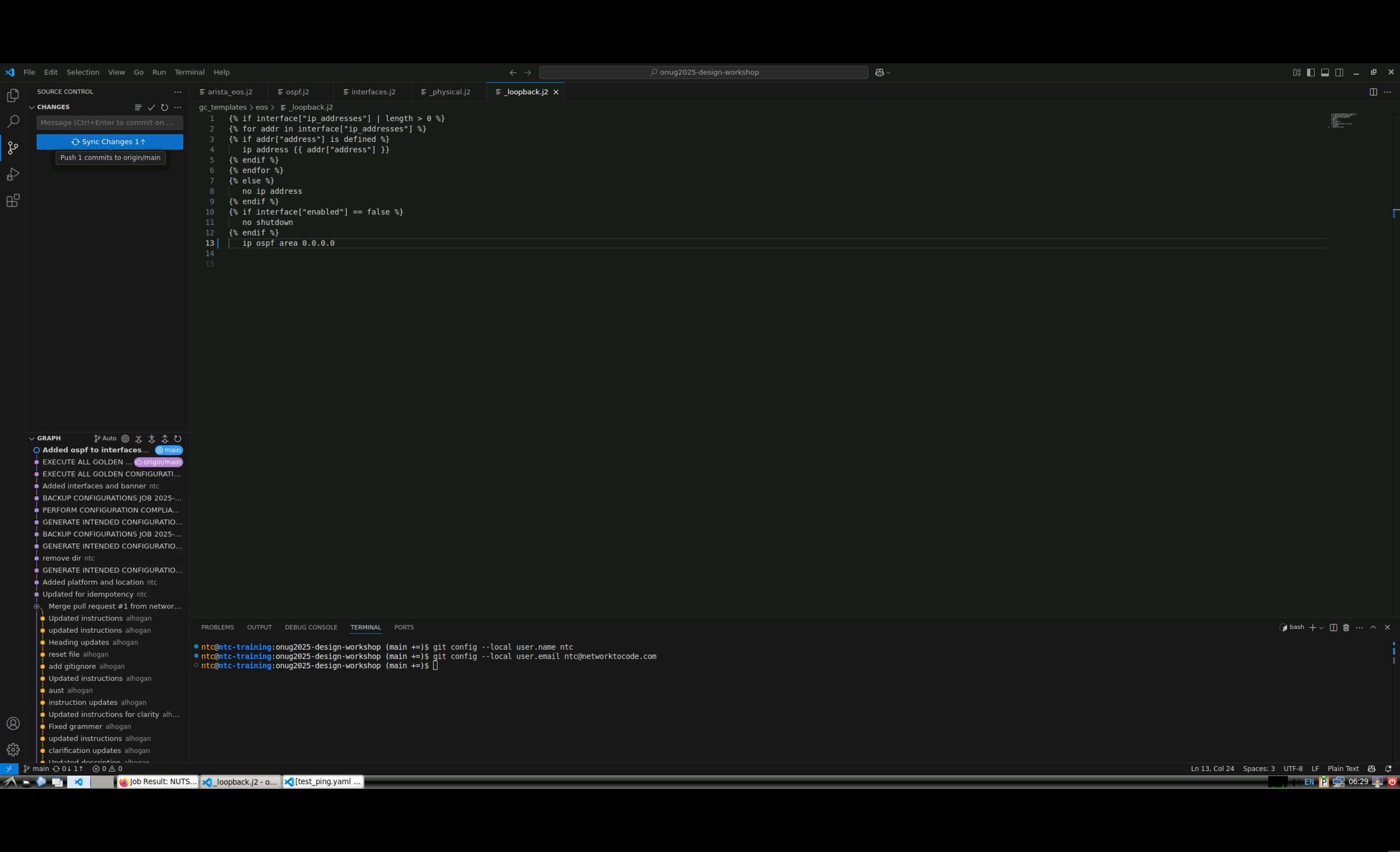Viewport: 1400px width, 852px height.
Task: Click the Sync Changes button
Action: [110, 142]
